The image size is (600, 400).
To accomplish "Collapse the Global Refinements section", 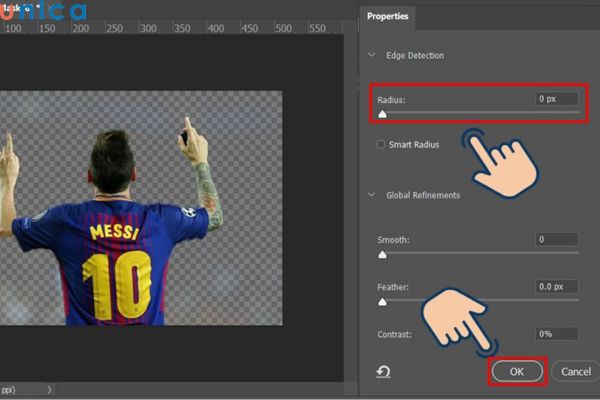I will [x=373, y=195].
